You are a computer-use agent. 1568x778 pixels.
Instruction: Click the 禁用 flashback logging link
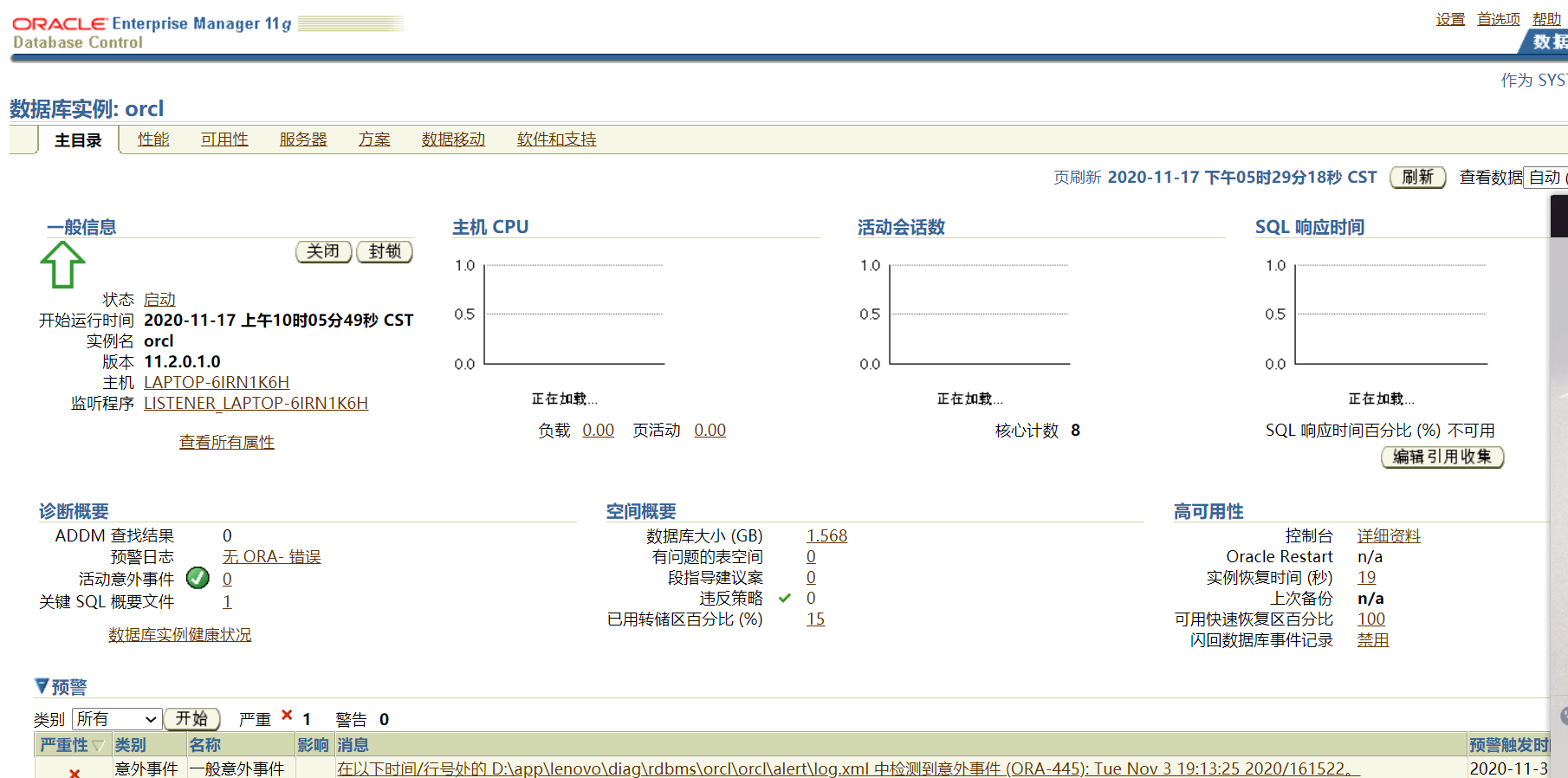pos(1372,640)
